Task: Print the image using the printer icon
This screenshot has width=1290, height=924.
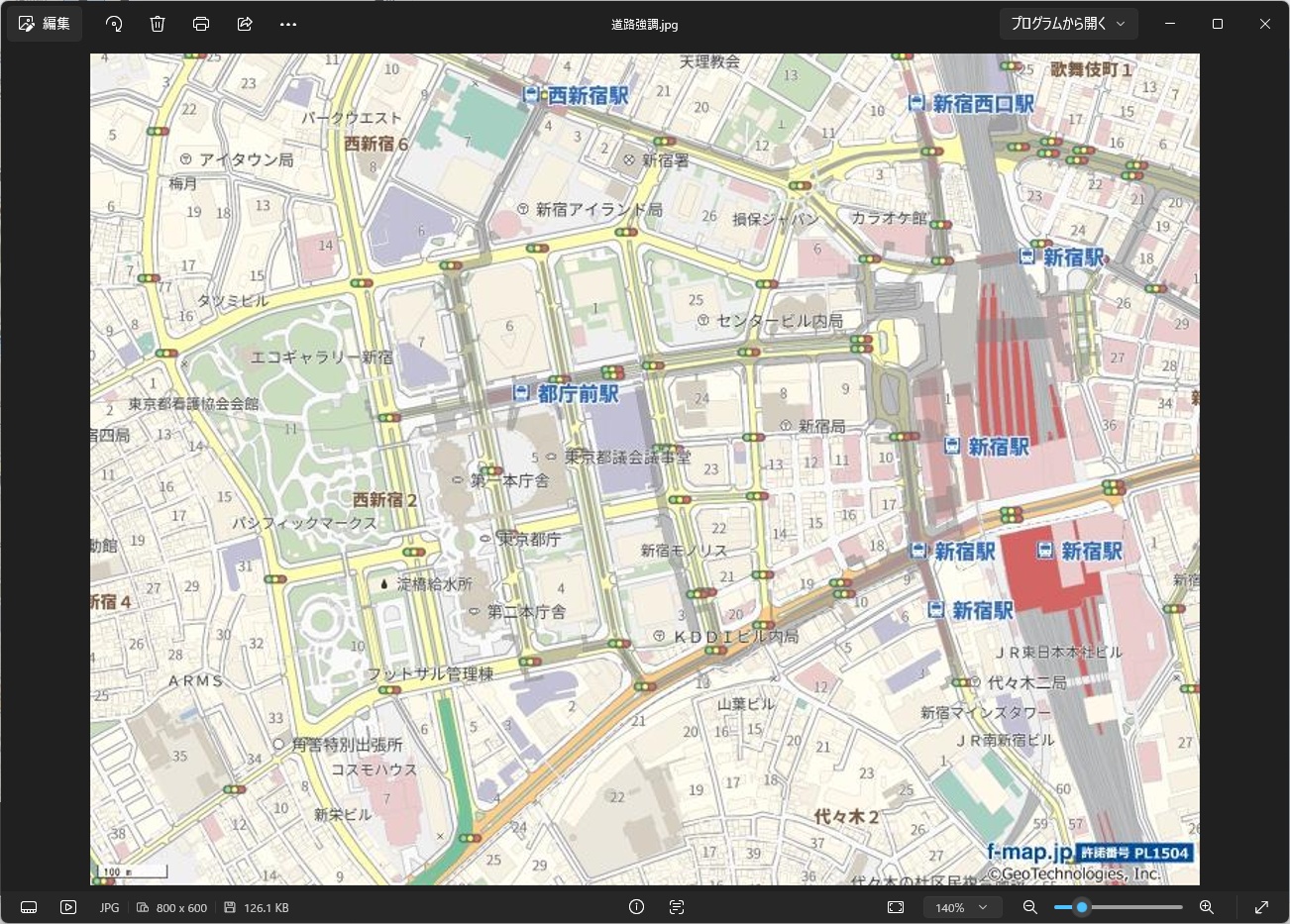Action: pos(201,24)
